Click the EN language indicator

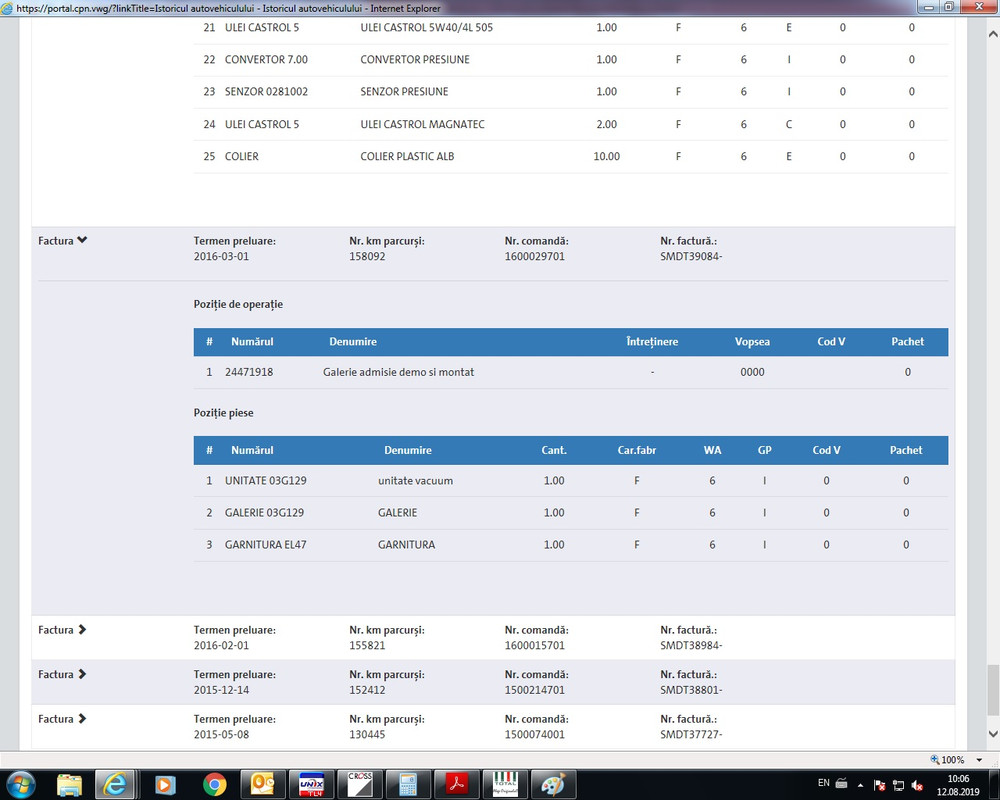point(824,783)
